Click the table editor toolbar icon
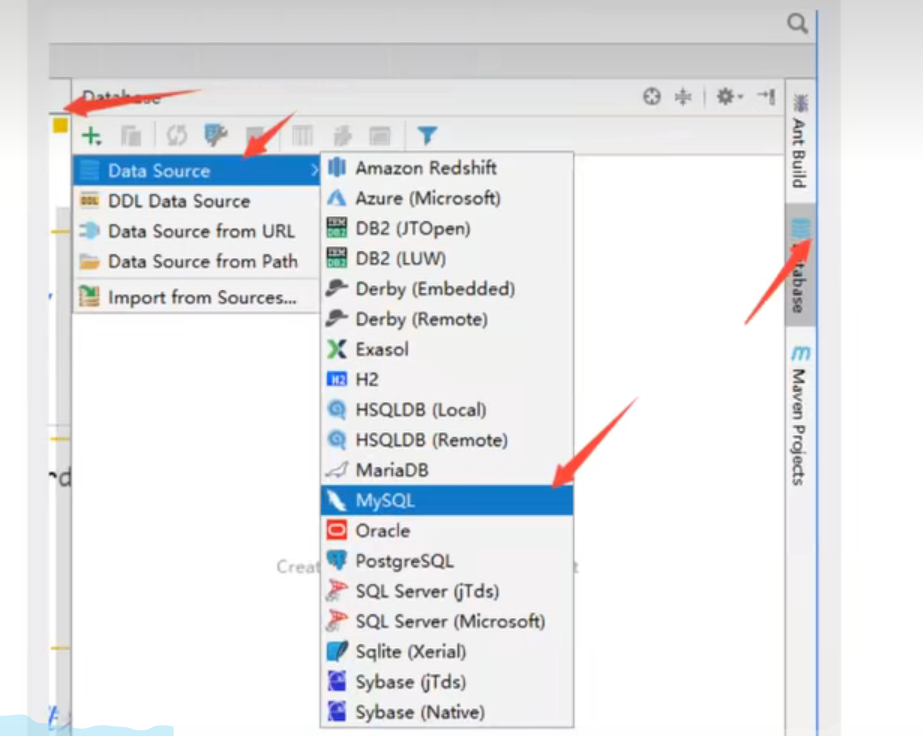Screen dimensions: 923x736 [x=302, y=135]
